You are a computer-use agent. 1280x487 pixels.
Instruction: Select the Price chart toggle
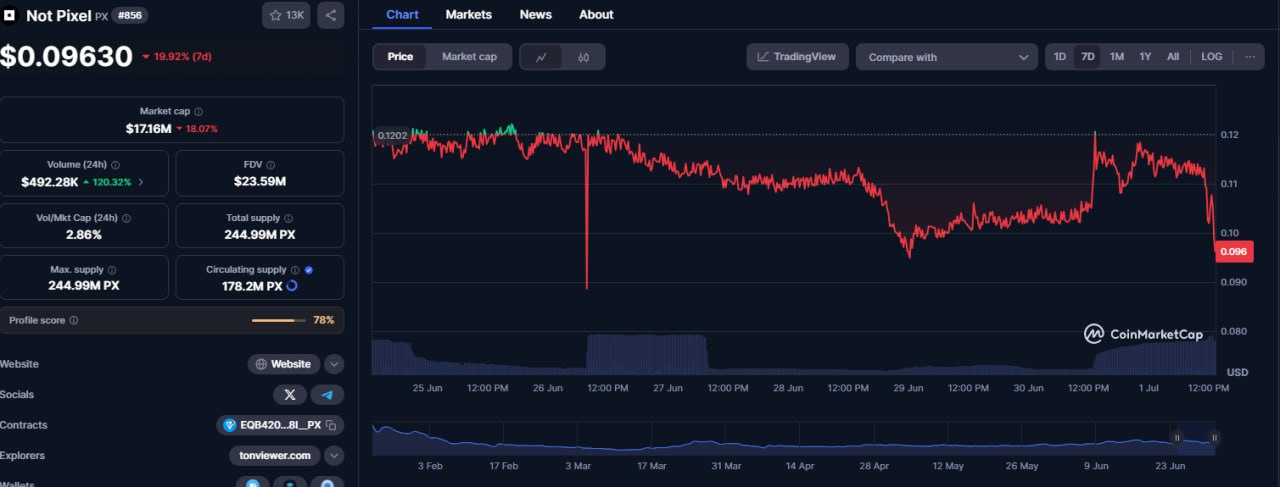click(x=400, y=57)
